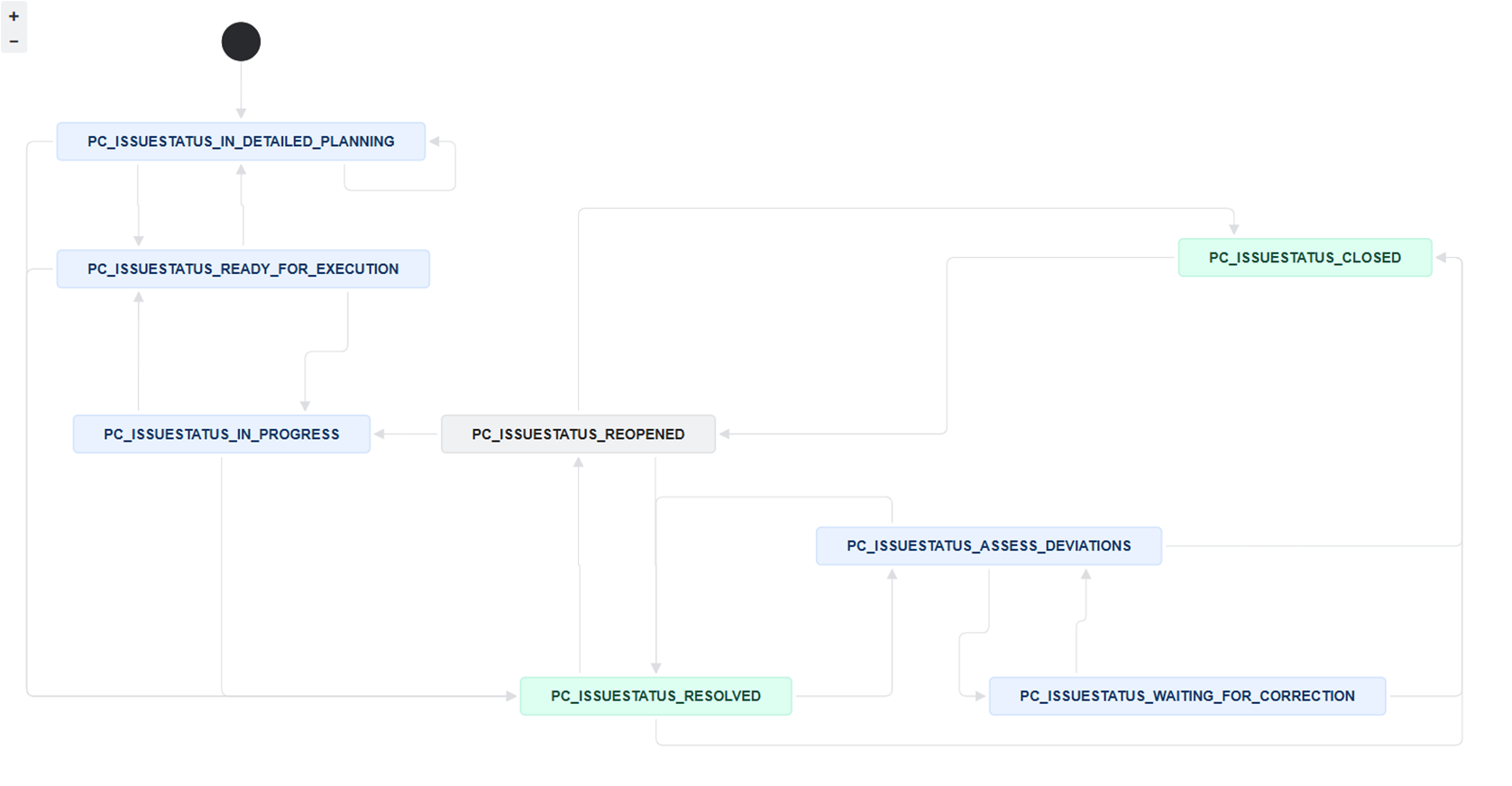The height and width of the screenshot is (786, 1512).
Task: Select the PC_ISSUESTATUS_ASSESS_DEVIATIONS node
Action: coord(988,546)
